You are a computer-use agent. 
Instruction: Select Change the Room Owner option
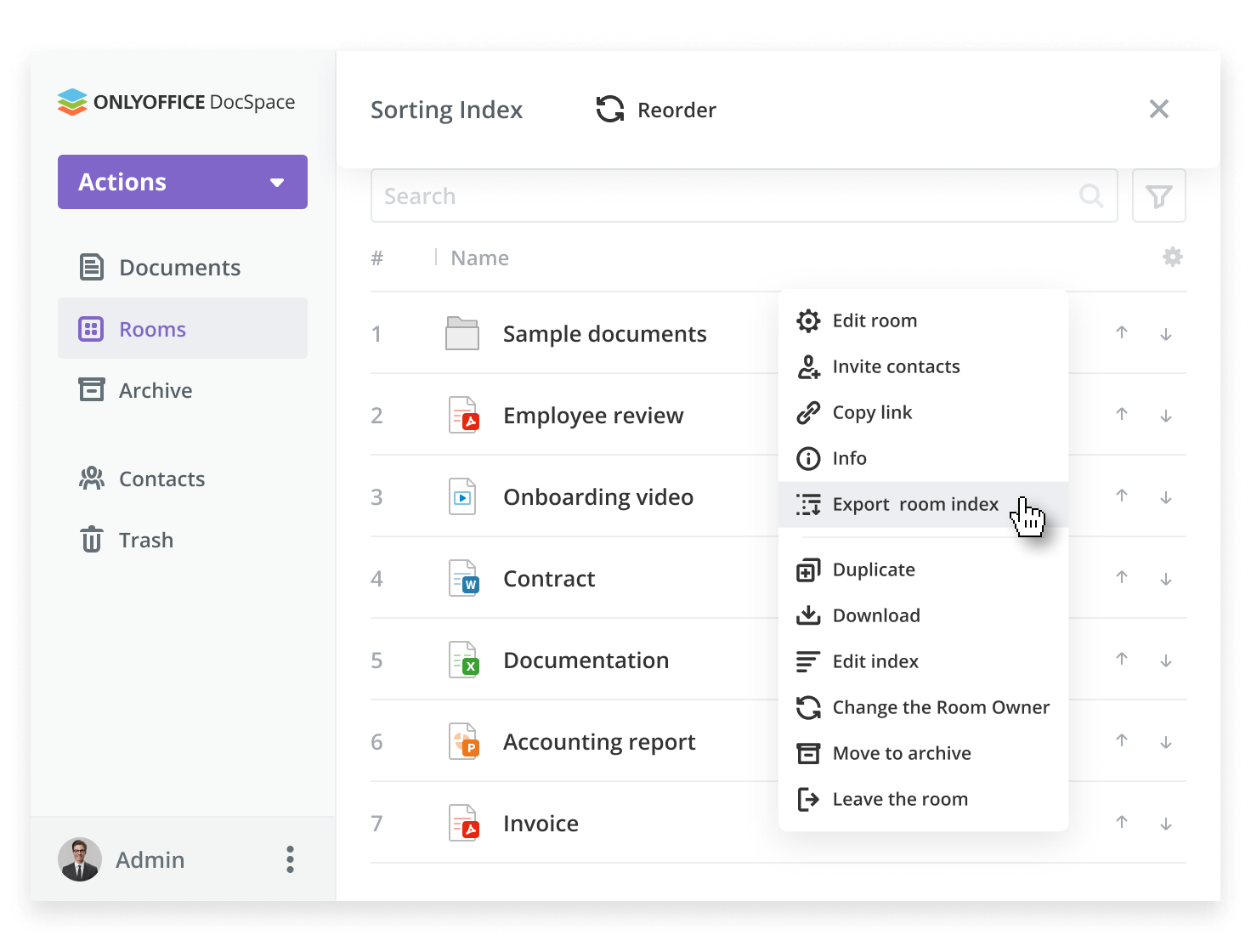940,707
